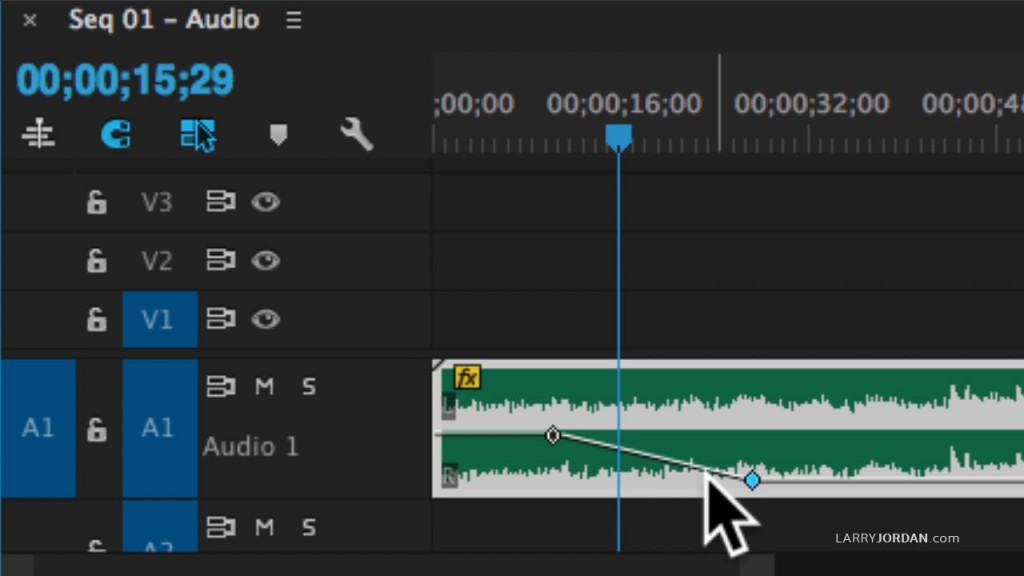The image size is (1024, 576).
Task: Mute the A2 audio track
Action: pyautogui.click(x=264, y=527)
